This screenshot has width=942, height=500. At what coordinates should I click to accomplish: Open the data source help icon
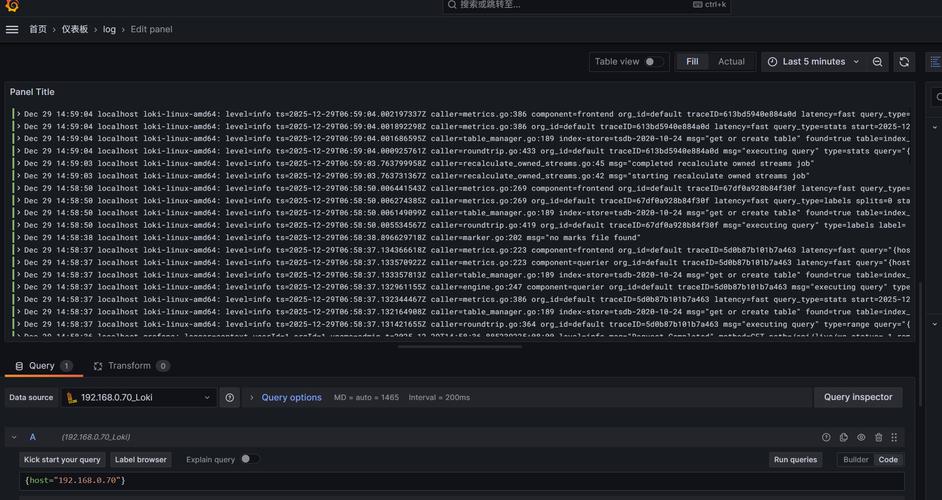[229, 397]
